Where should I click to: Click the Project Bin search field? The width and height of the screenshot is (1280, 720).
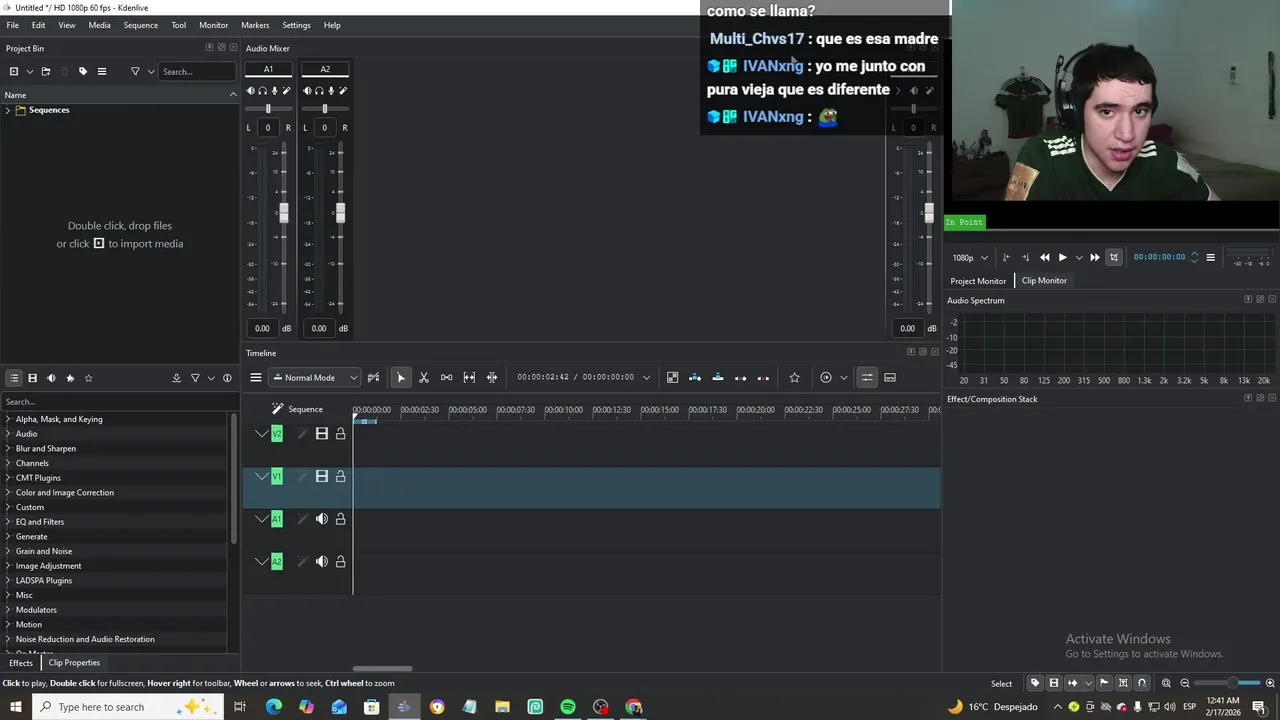pos(197,72)
